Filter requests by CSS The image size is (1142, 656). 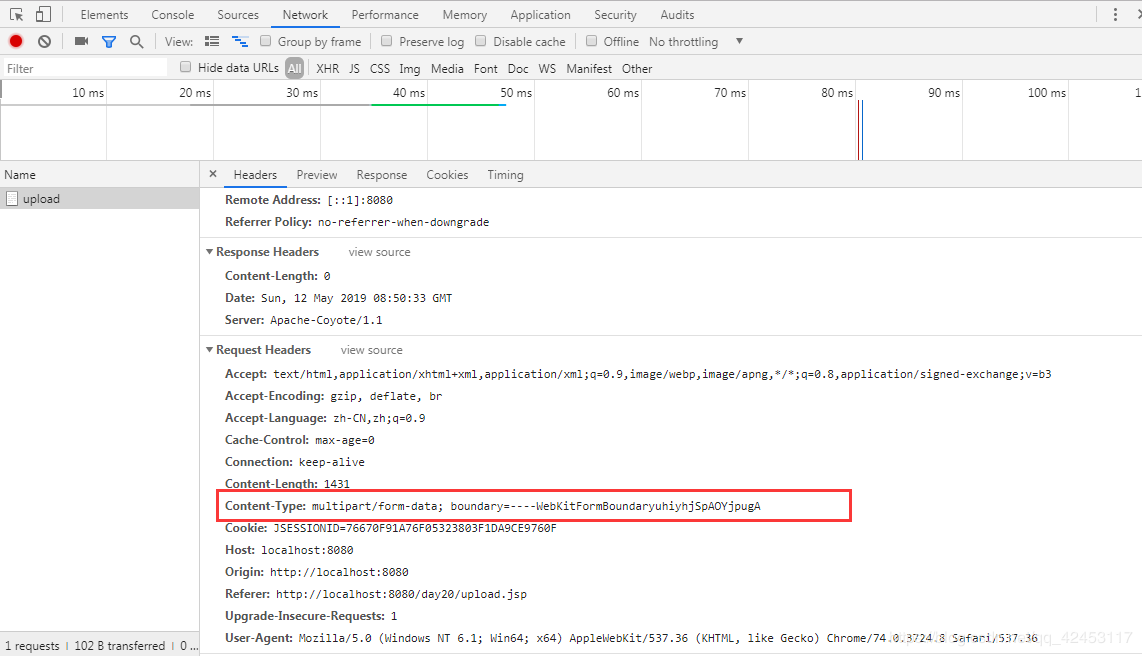click(380, 68)
